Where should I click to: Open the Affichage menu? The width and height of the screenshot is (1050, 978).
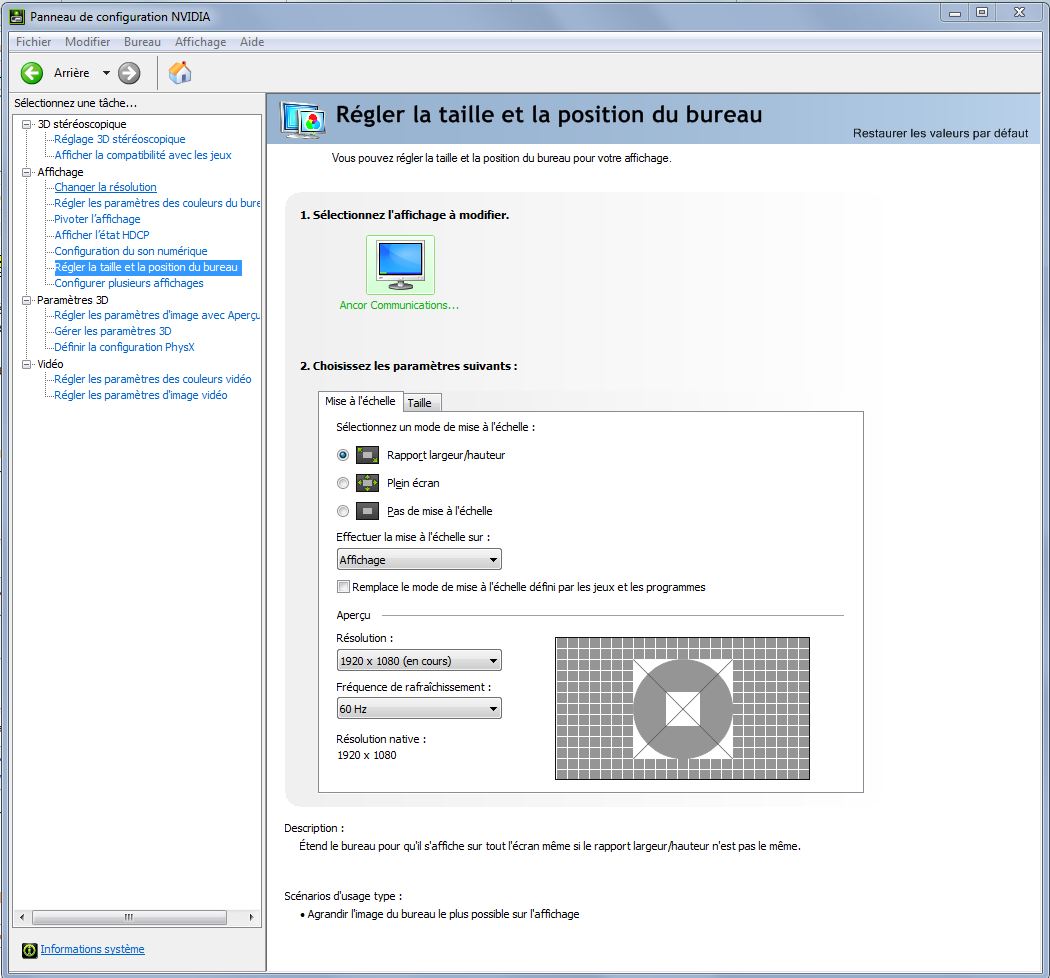click(200, 42)
